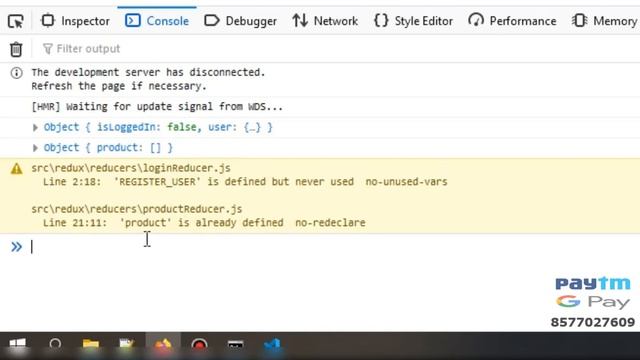This screenshot has width=640, height=360.
Task: Expand the isLoggedIn Object entry
Action: pos(35,128)
